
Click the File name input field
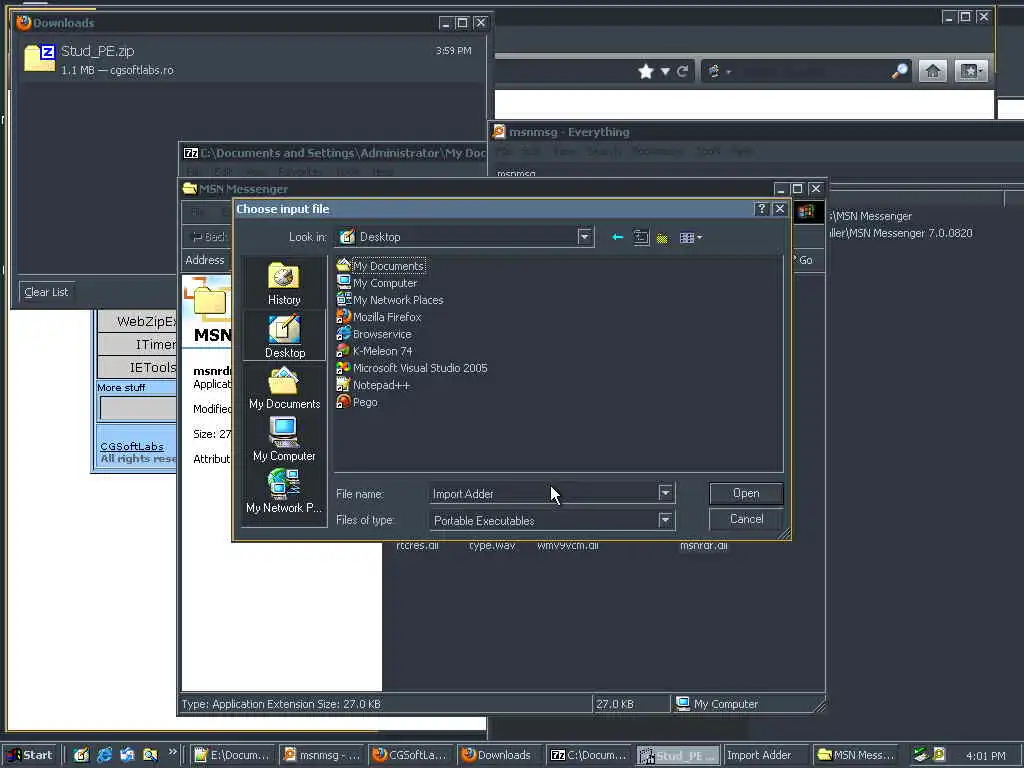(x=543, y=494)
